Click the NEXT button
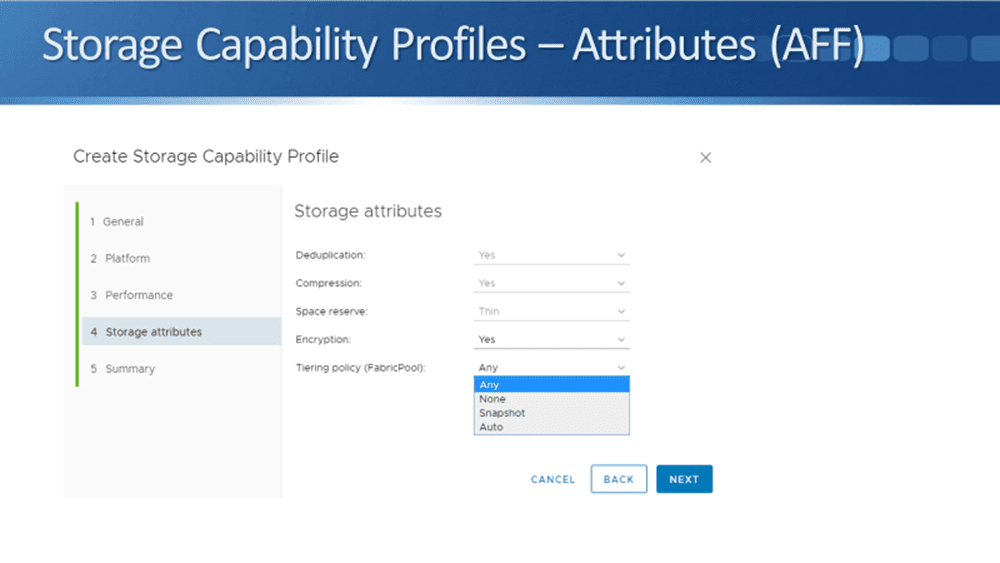Viewport: 1000px width, 563px height. (684, 480)
